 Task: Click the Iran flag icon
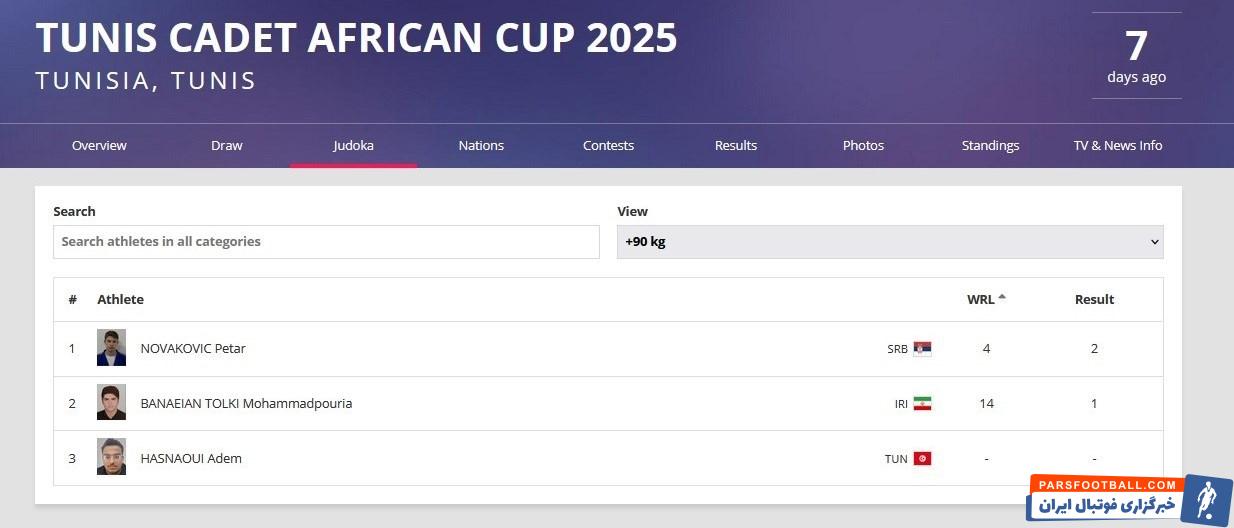pos(922,404)
